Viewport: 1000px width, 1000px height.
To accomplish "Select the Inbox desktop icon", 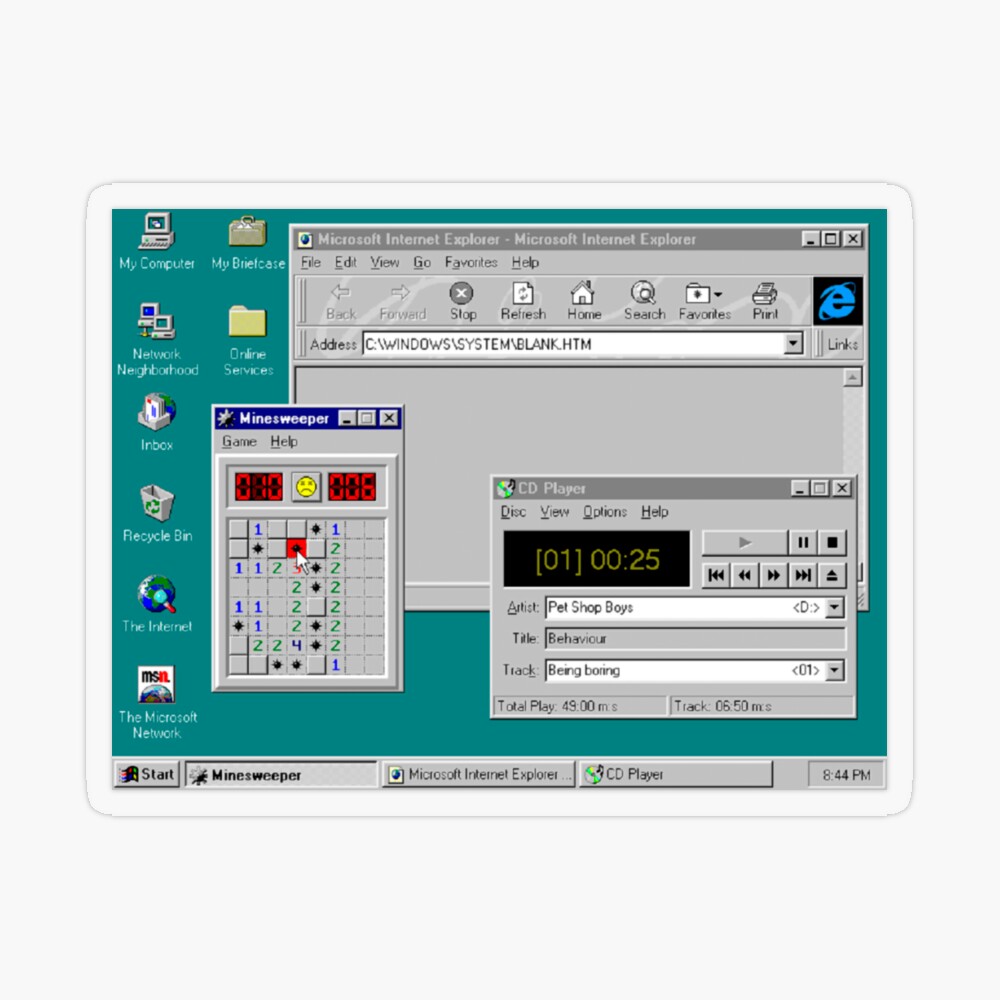I will point(156,422).
